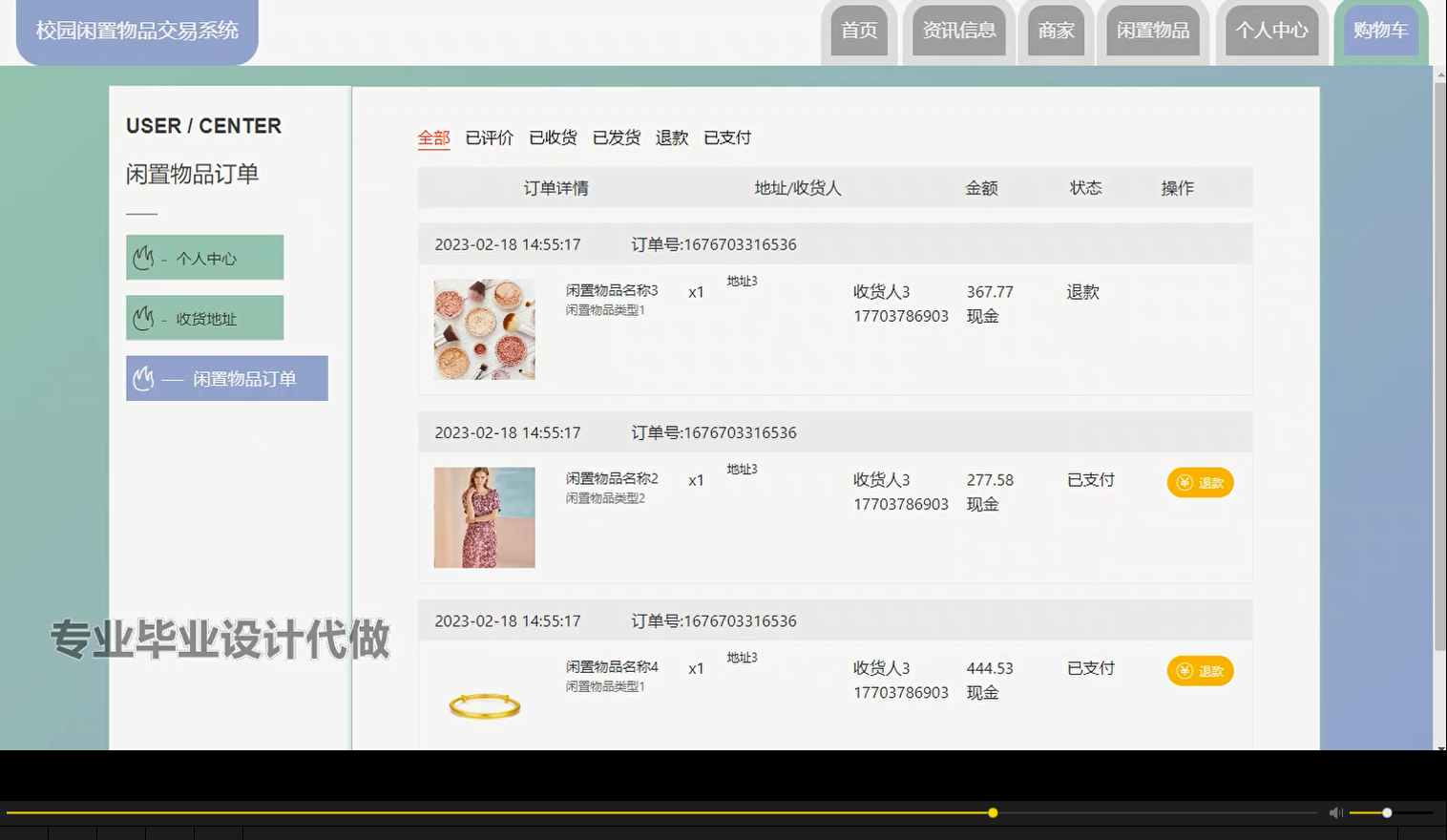Select the 已评价 order filter
Screen dimensions: 1447x840
[487, 137]
